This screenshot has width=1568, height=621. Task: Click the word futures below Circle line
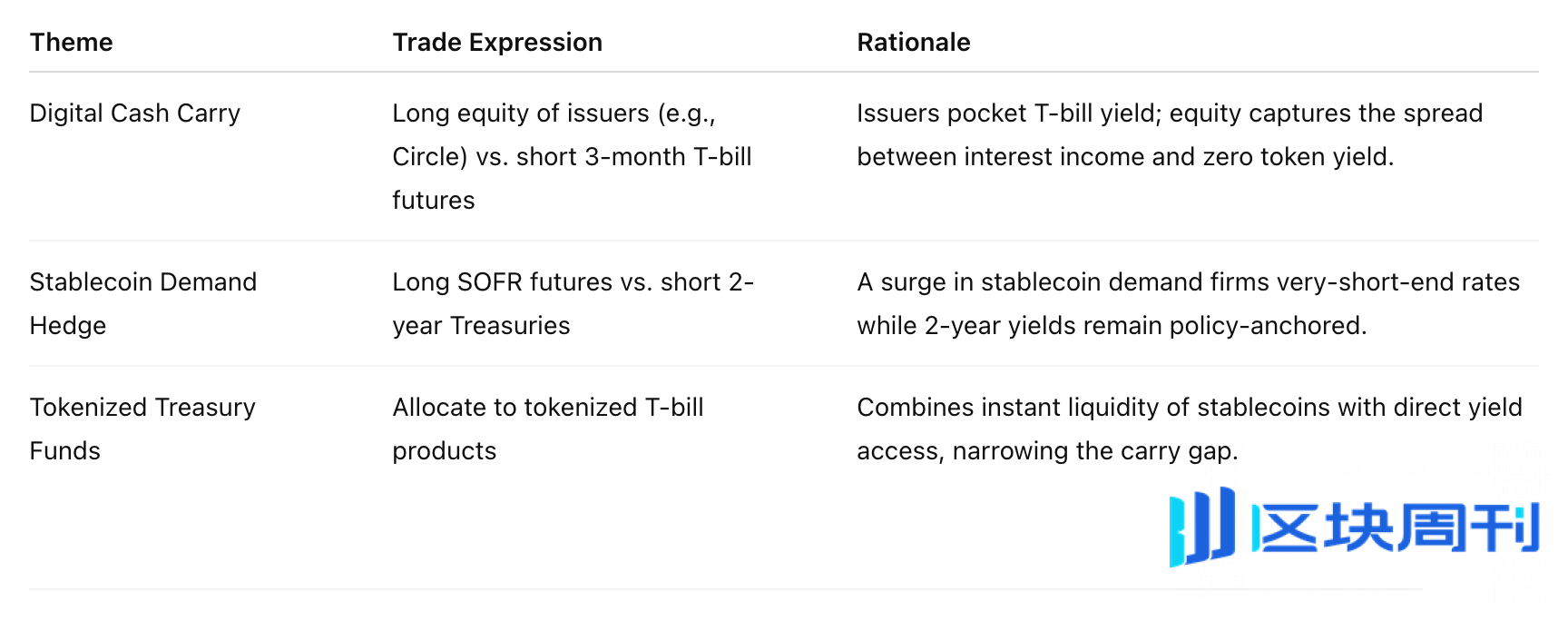[434, 201]
